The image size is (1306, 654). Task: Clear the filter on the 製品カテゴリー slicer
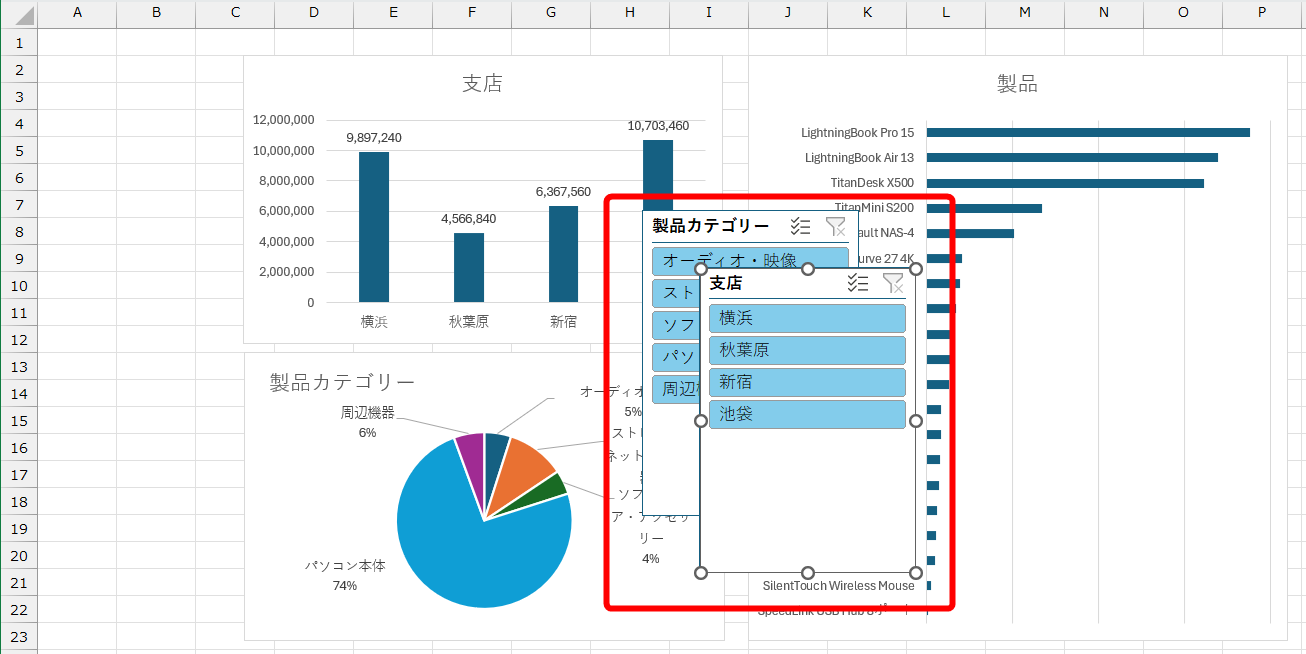click(x=836, y=226)
